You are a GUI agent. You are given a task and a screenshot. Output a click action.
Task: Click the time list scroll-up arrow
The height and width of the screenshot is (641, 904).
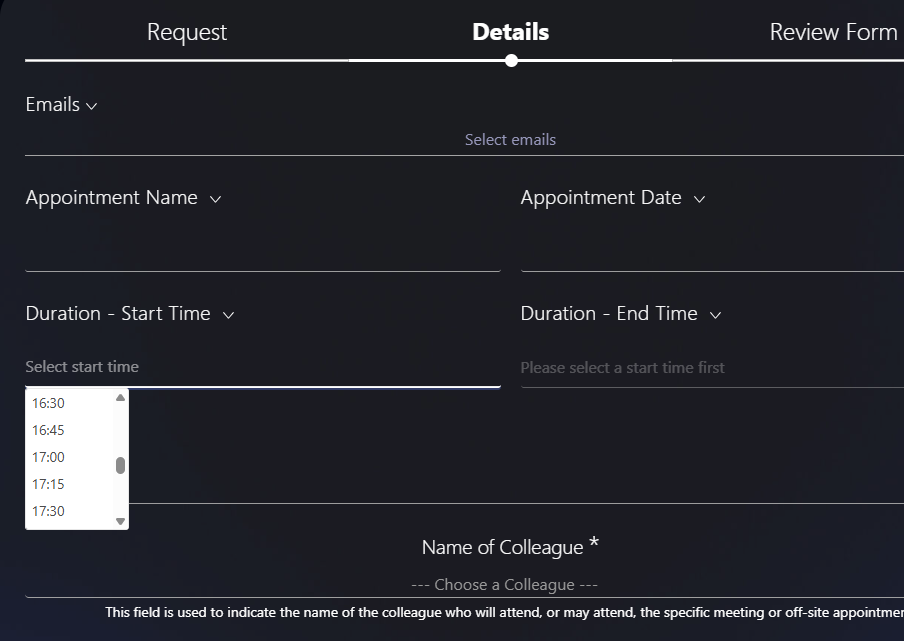click(120, 398)
